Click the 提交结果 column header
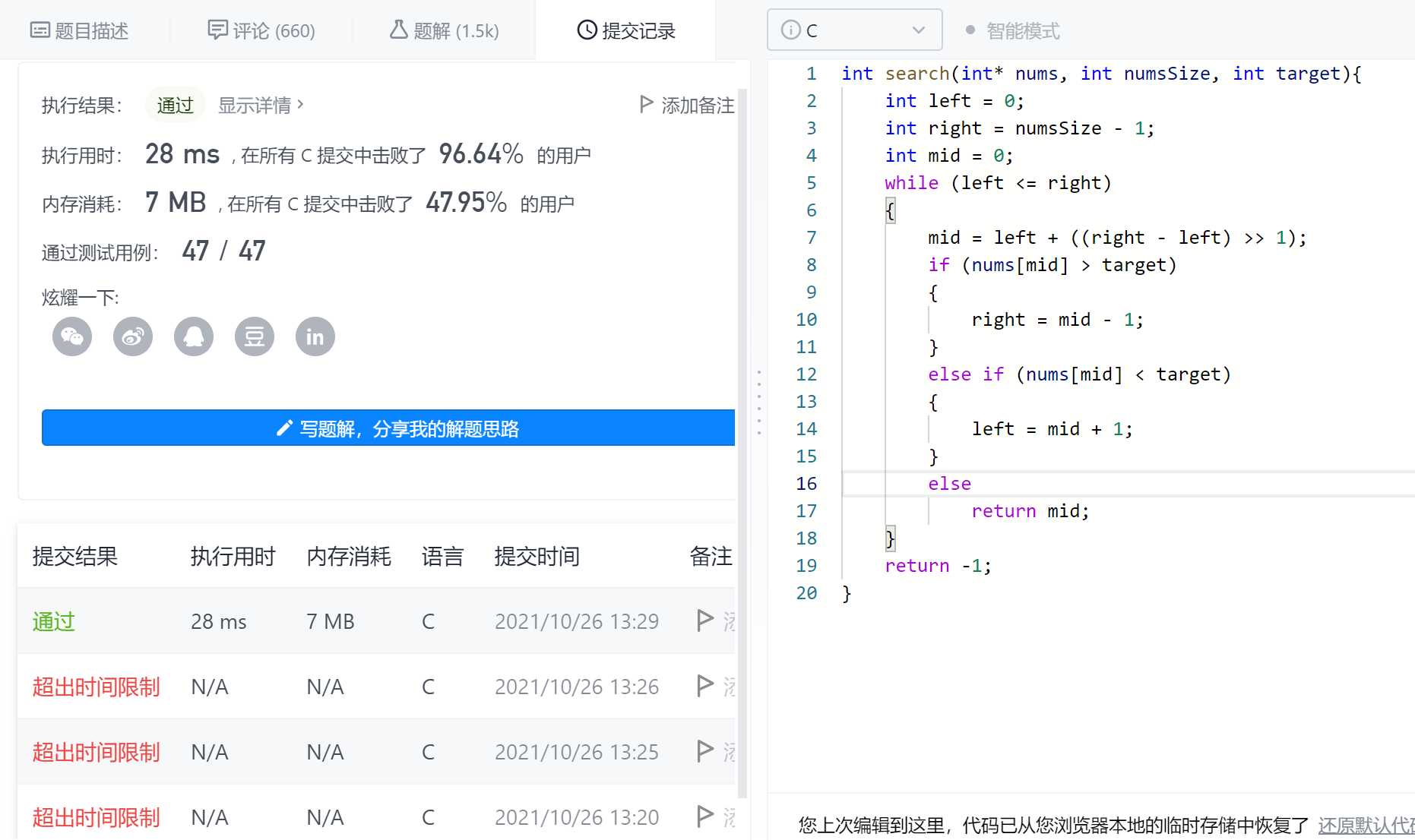The width and height of the screenshot is (1415, 840). point(75,557)
